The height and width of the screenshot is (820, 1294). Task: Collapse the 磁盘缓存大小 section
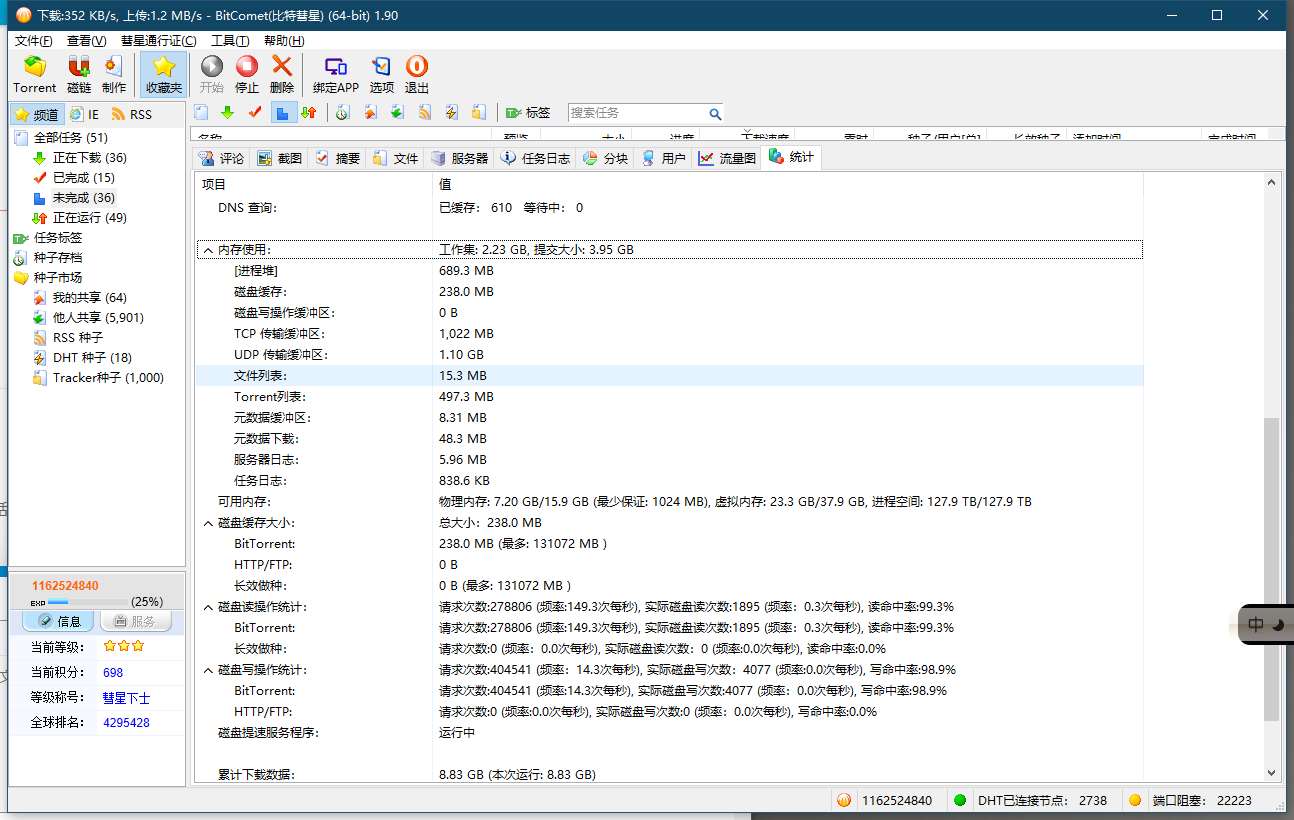(207, 523)
